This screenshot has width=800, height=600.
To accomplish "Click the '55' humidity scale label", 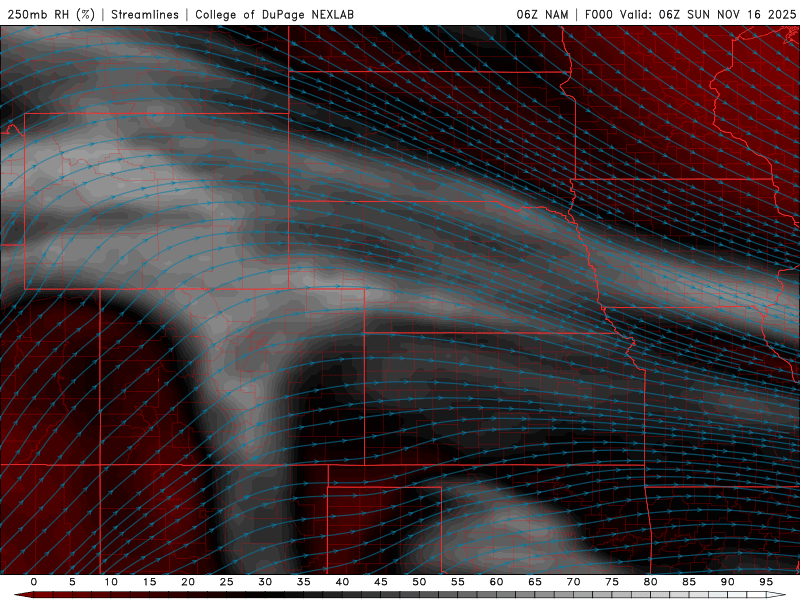I will [x=458, y=582].
